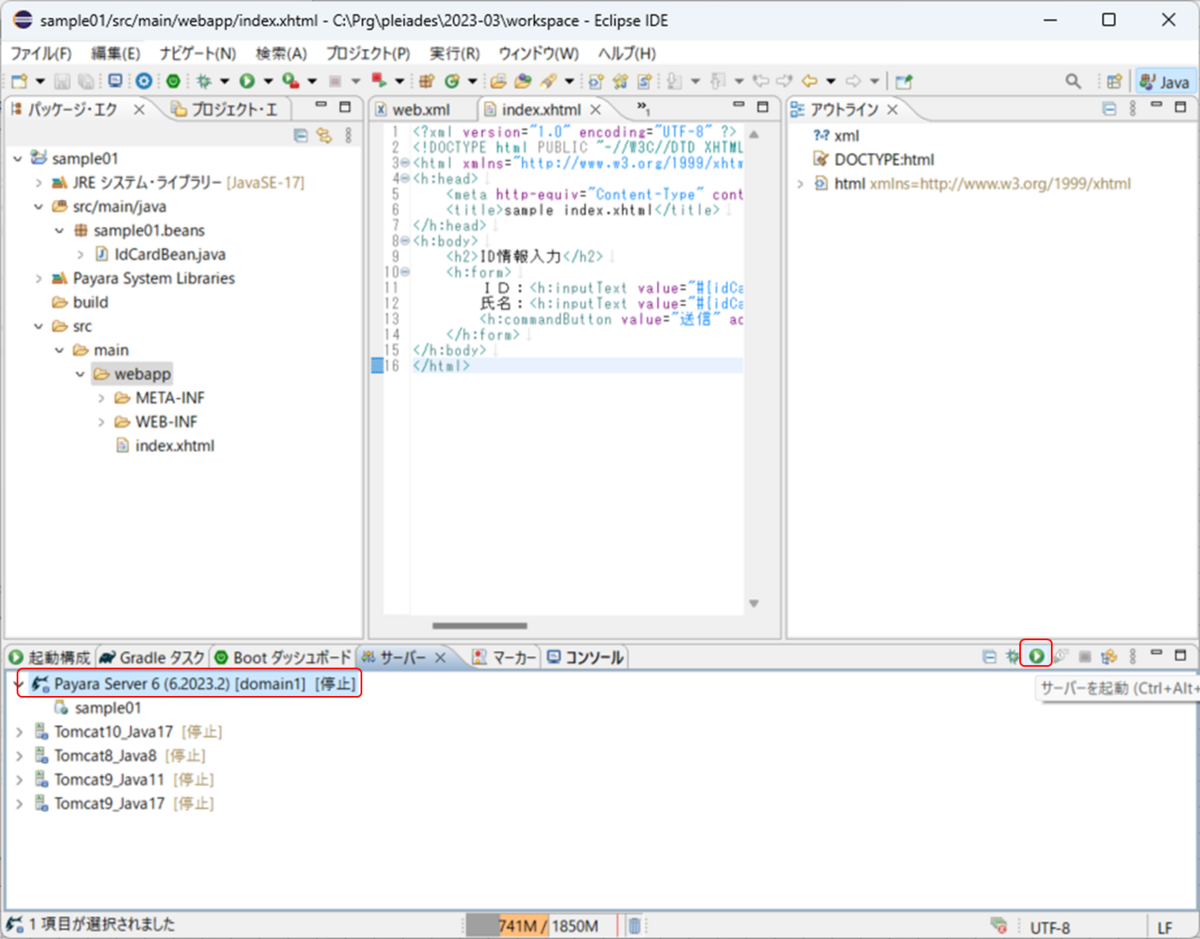Open the New wizard dropdown arrow
The width and height of the screenshot is (1200, 939).
40,81
